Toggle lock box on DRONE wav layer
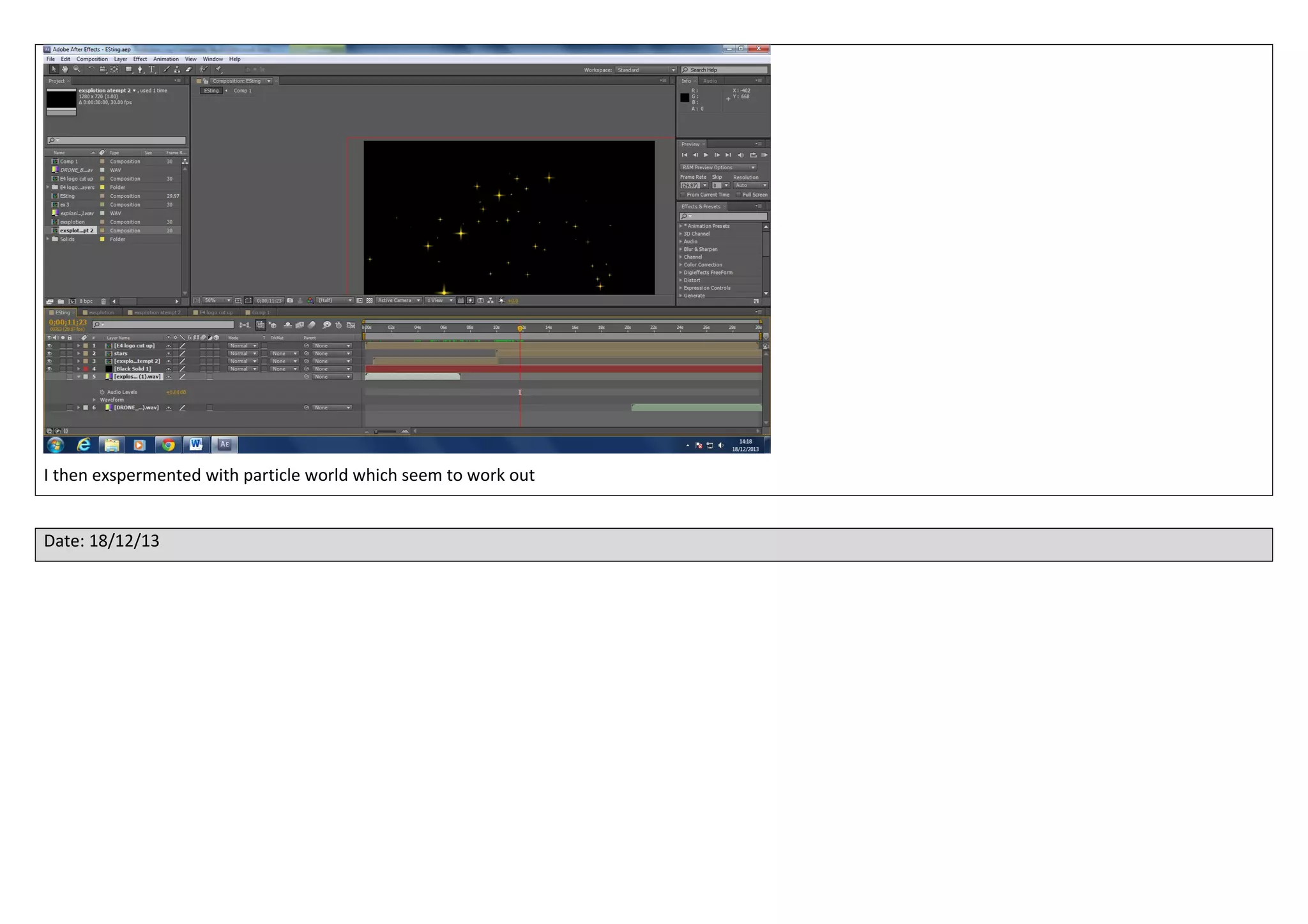The width and height of the screenshot is (1308, 924). (x=70, y=407)
